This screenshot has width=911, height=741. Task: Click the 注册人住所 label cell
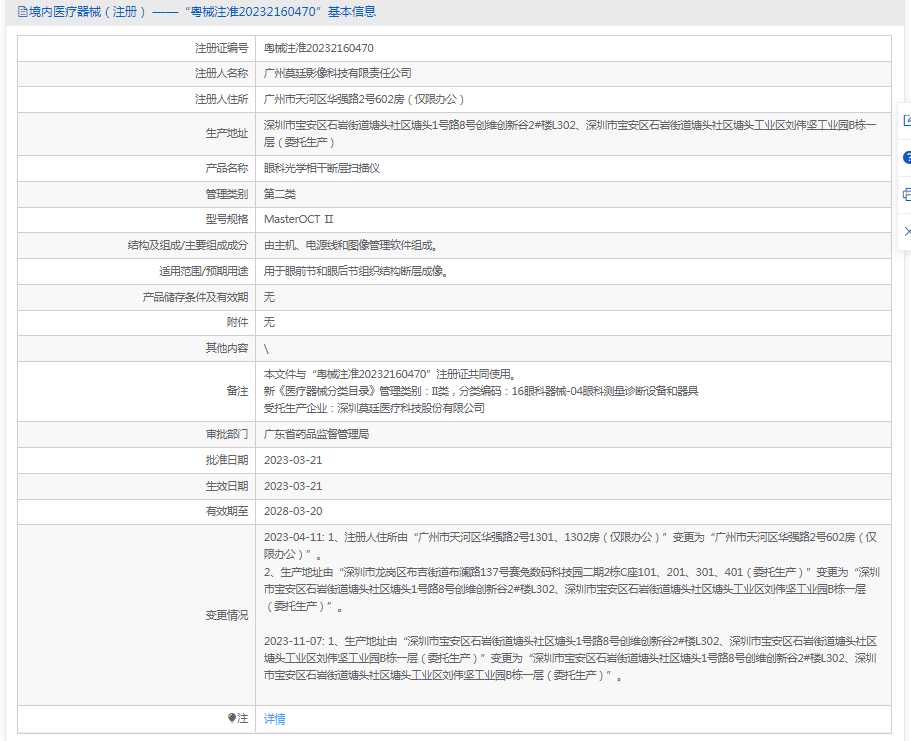137,99
